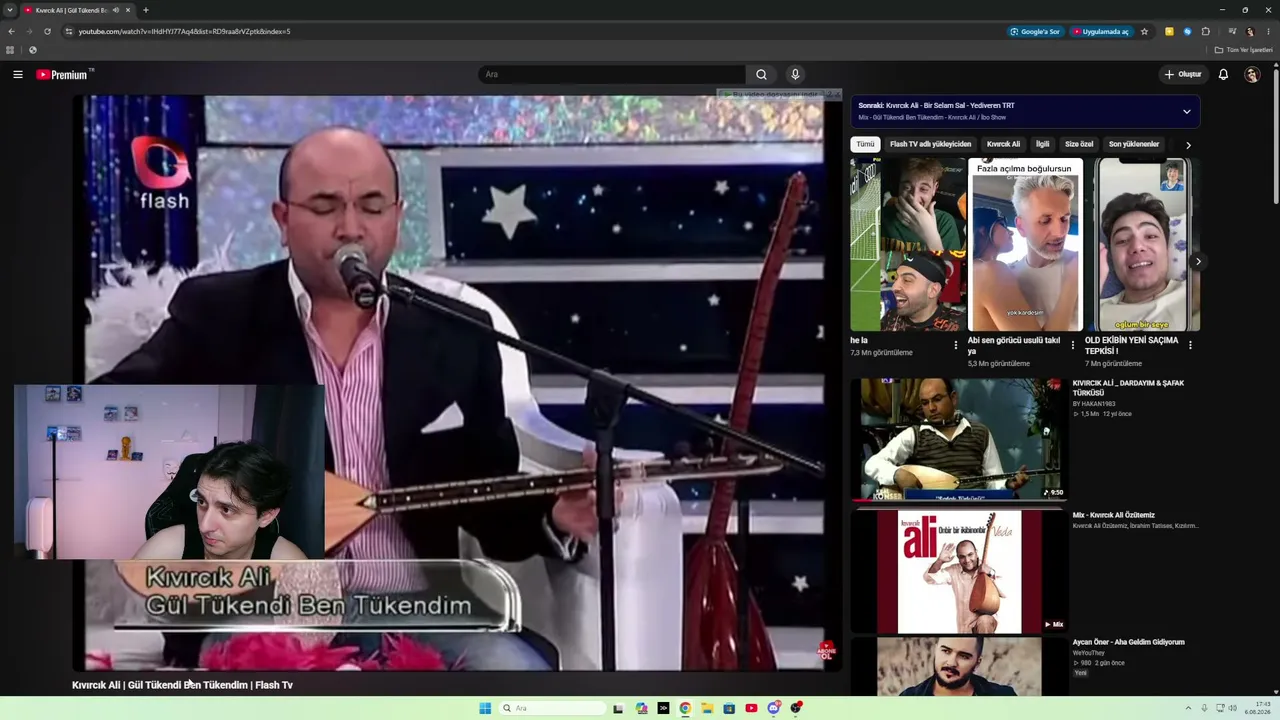The width and height of the screenshot is (1280, 720).
Task: Open 'KIVIRCIK ALİ _ DARDAYIM & ŞAFAK TÜRKÜSÜ' title
Action: [x=1126, y=388]
